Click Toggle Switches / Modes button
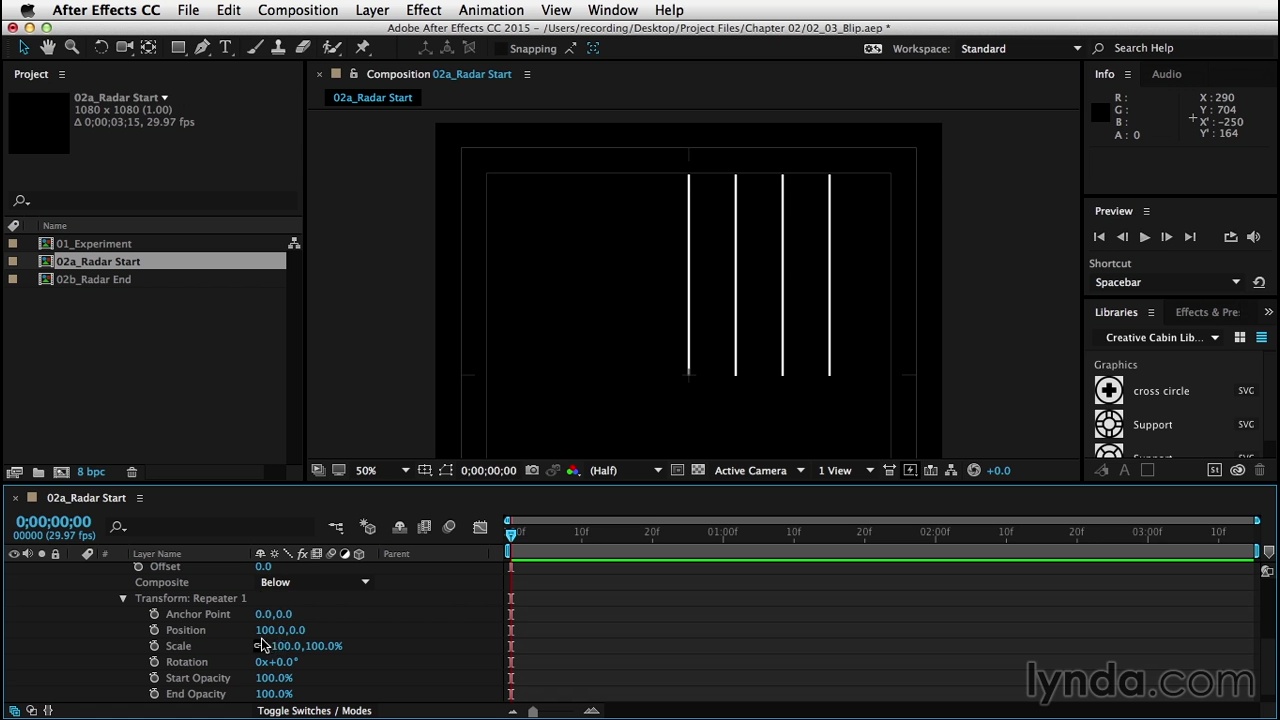Screen dimensions: 1280x720 click(314, 711)
